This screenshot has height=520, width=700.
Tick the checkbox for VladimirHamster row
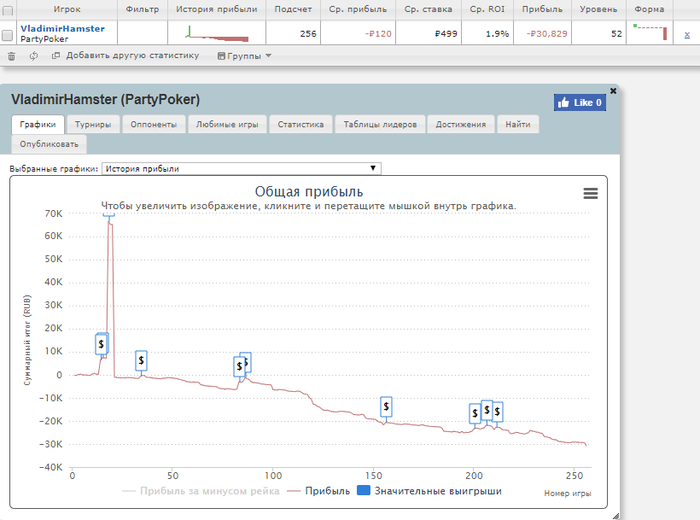click(7, 35)
